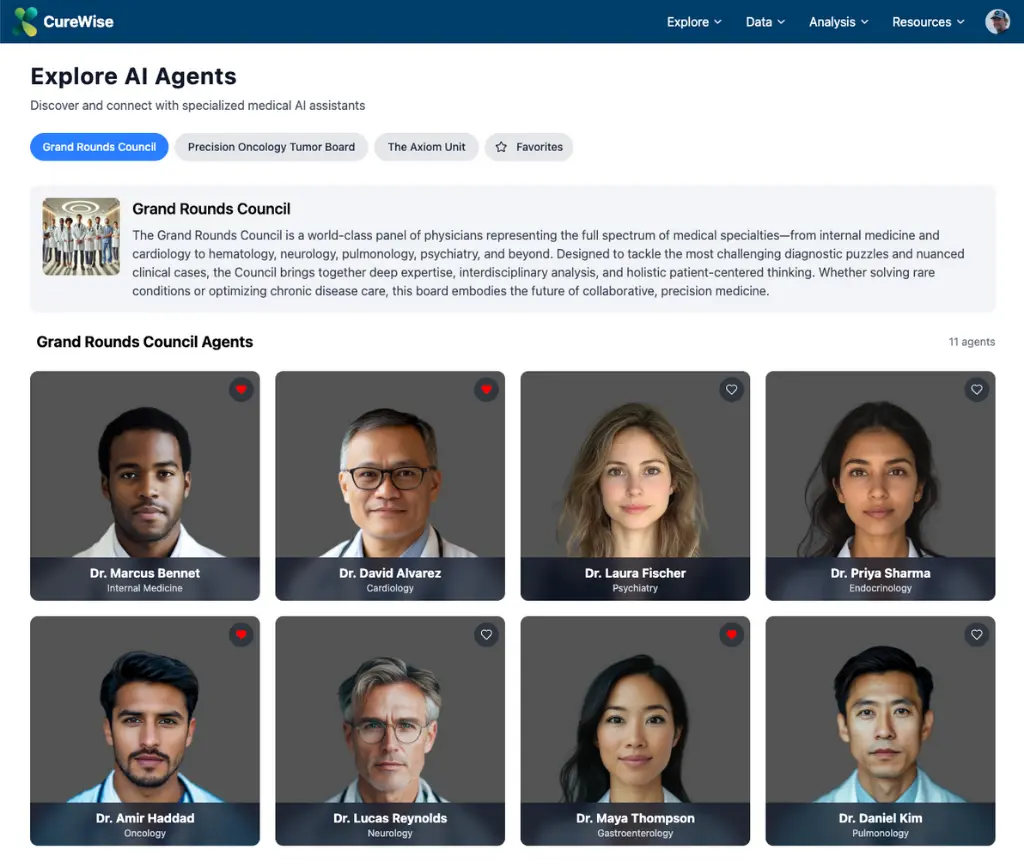Click the star icon next to Favorites
This screenshot has height=860, width=1024.
tap(503, 146)
